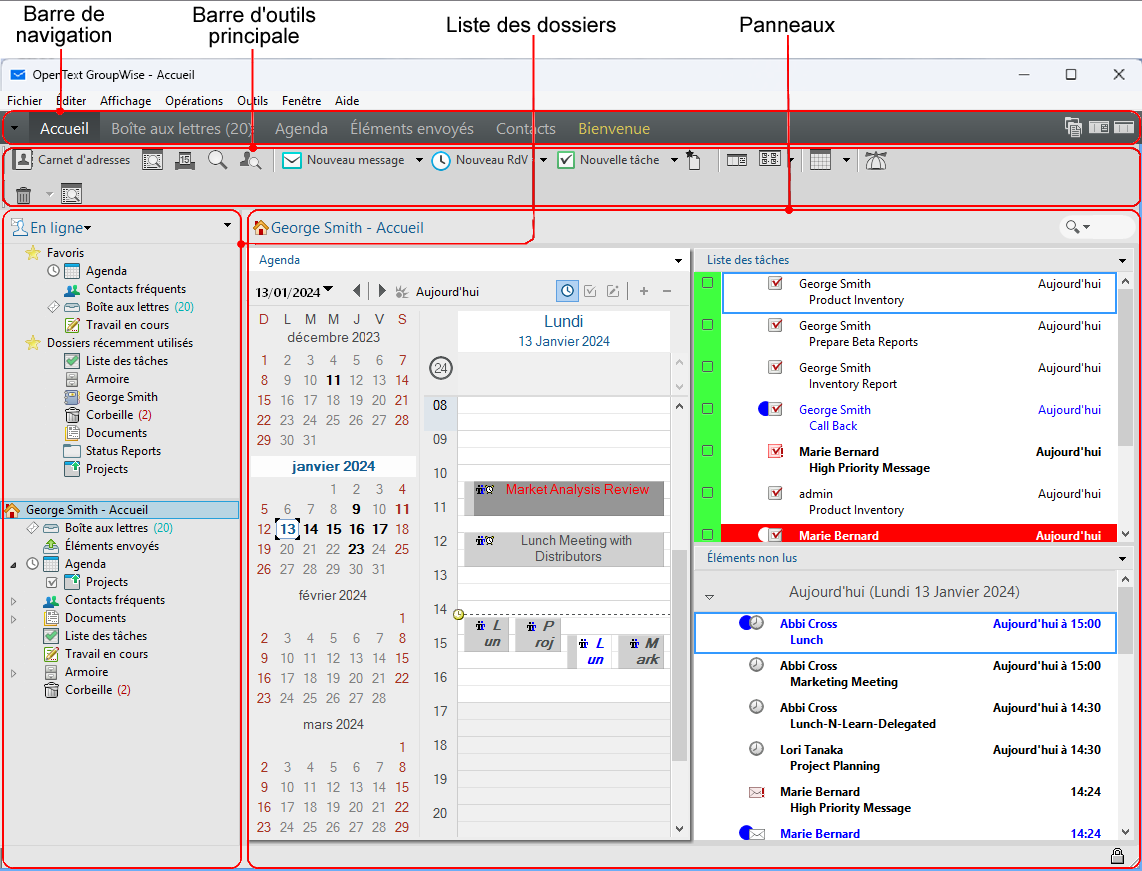Collapse the Aujourd'hui group in Éléments non lus
Viewport: 1142px width, 871px height.
(x=709, y=596)
